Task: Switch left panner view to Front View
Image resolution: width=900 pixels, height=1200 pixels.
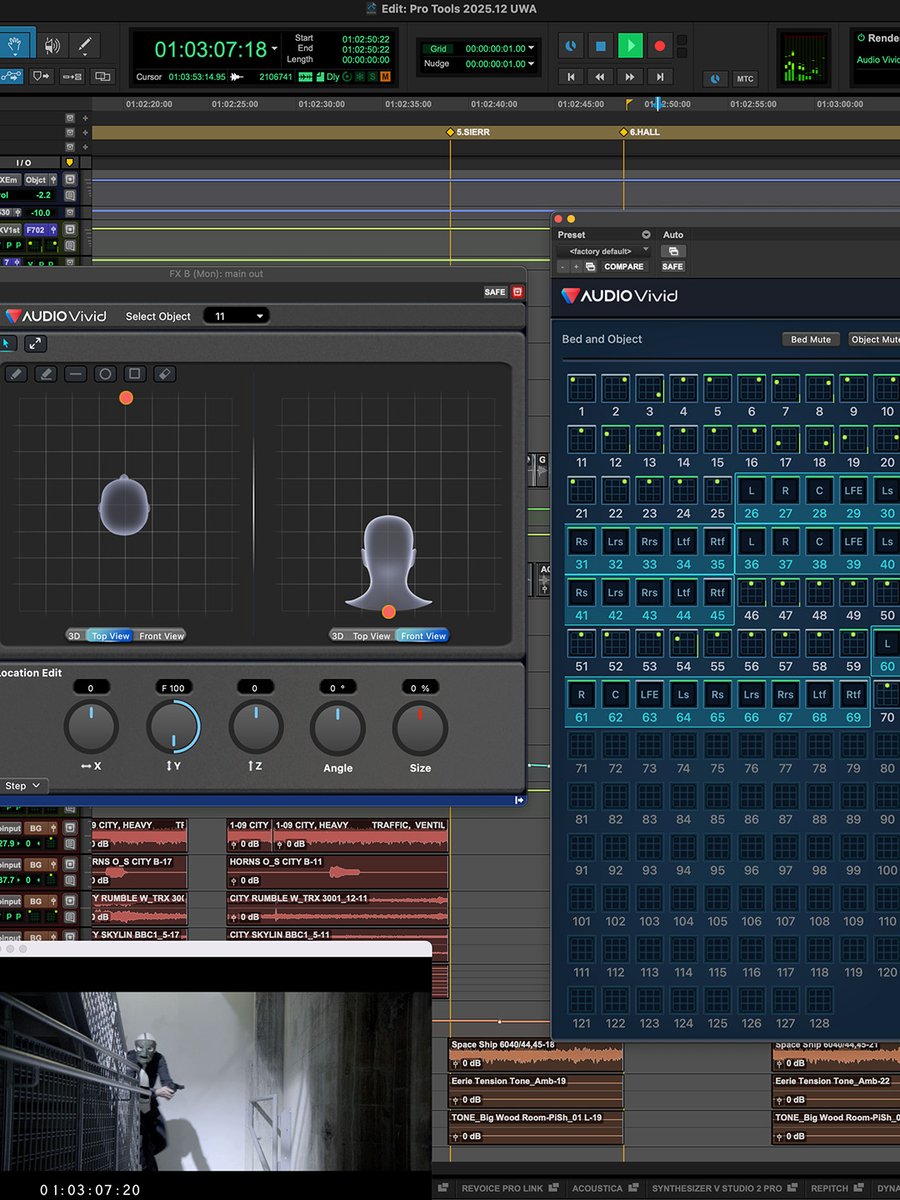Action: 161,636
